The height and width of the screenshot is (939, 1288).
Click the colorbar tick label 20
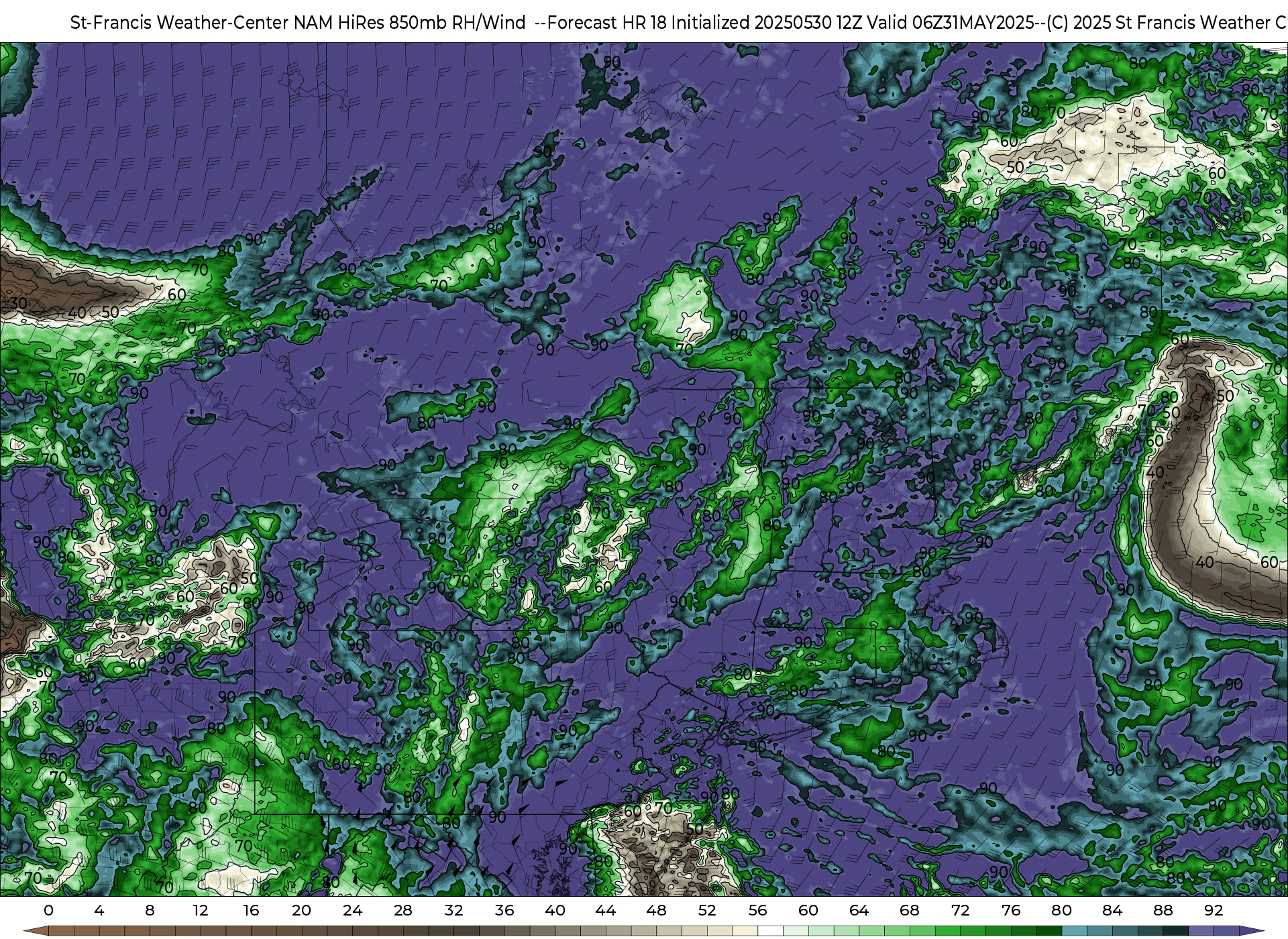(x=302, y=910)
